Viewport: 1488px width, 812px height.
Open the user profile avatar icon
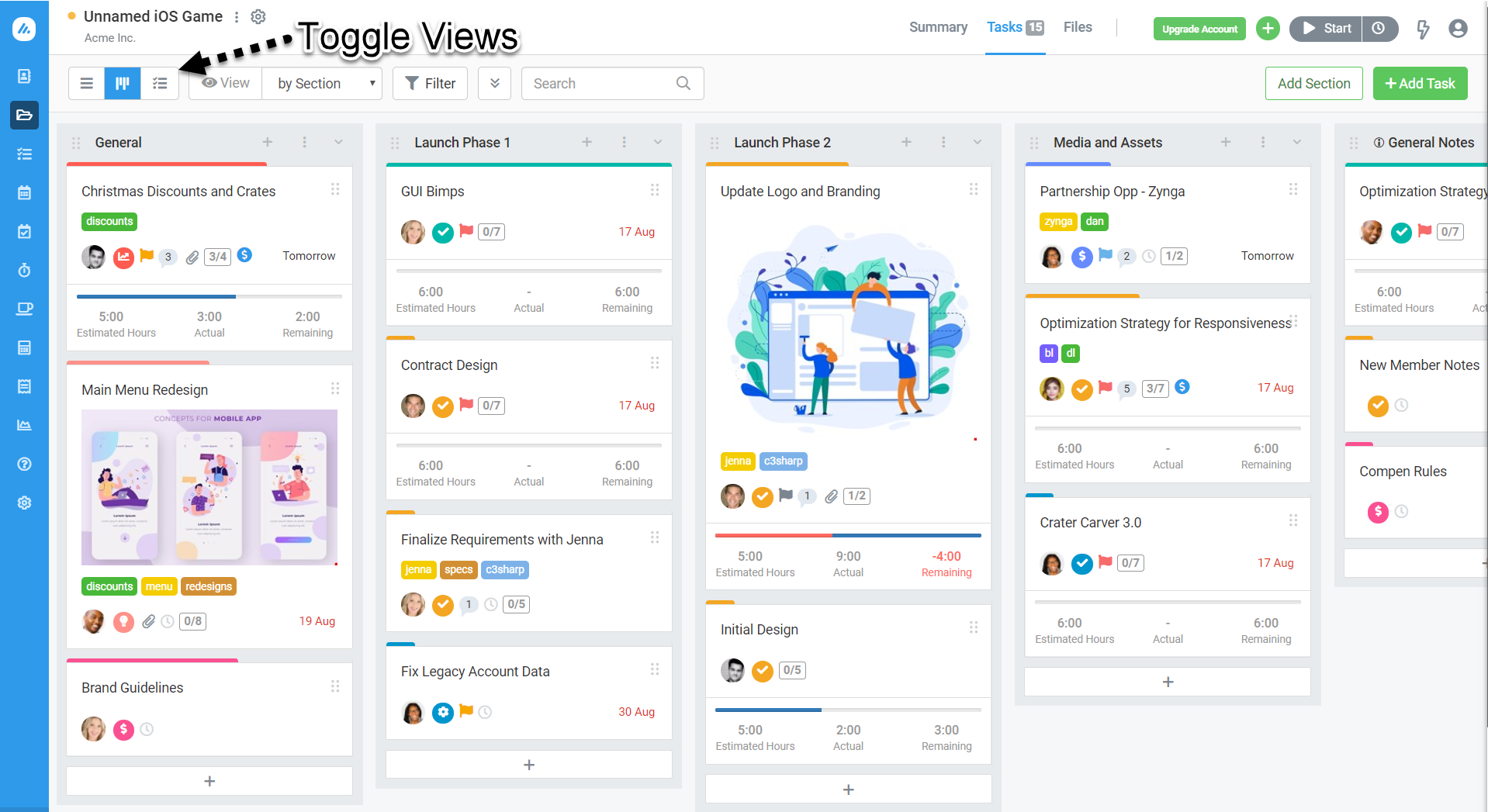tap(1458, 29)
